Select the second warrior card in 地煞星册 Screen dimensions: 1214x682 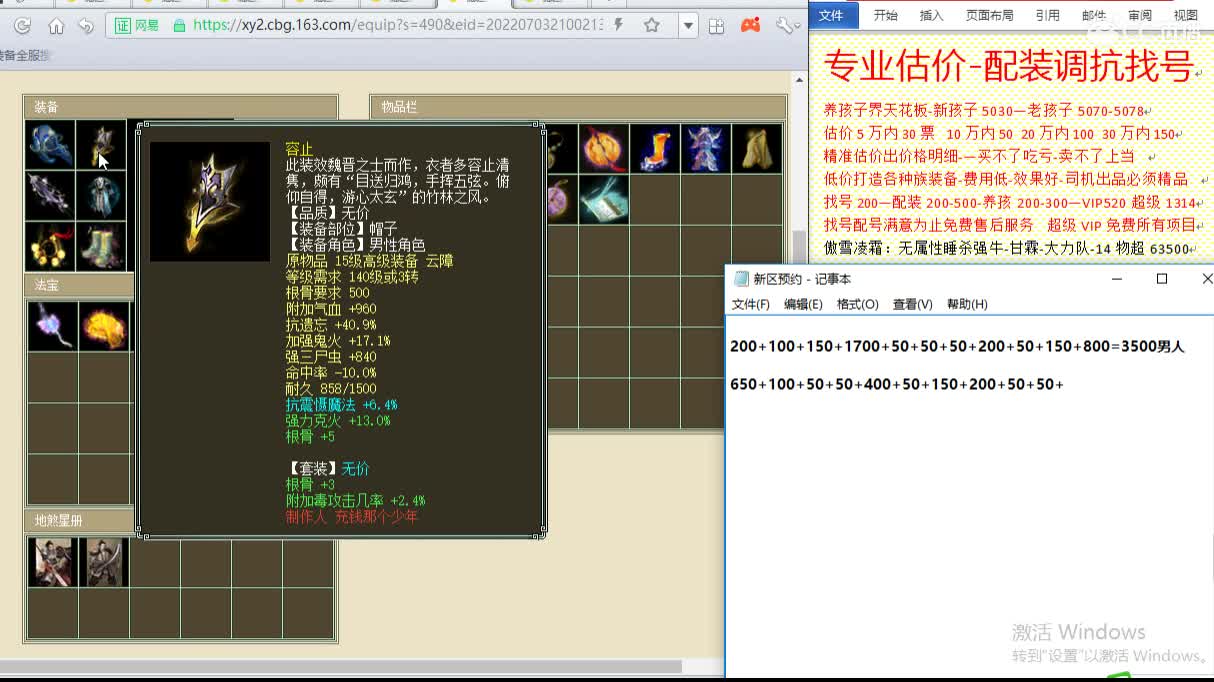[x=104, y=562]
